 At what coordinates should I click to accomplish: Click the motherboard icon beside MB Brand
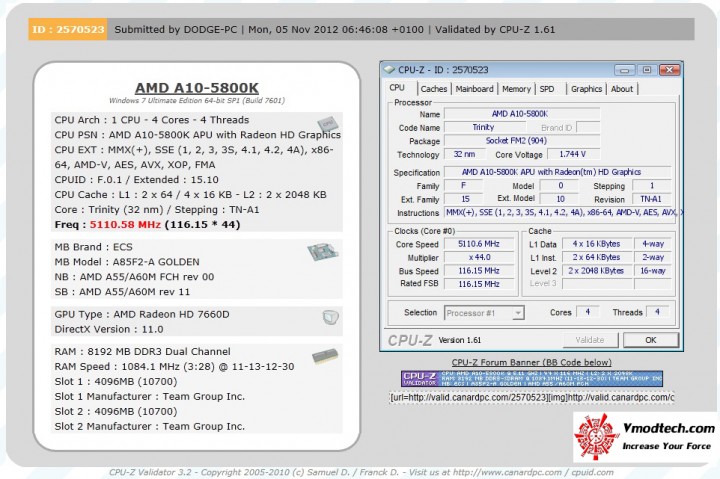(x=323, y=251)
